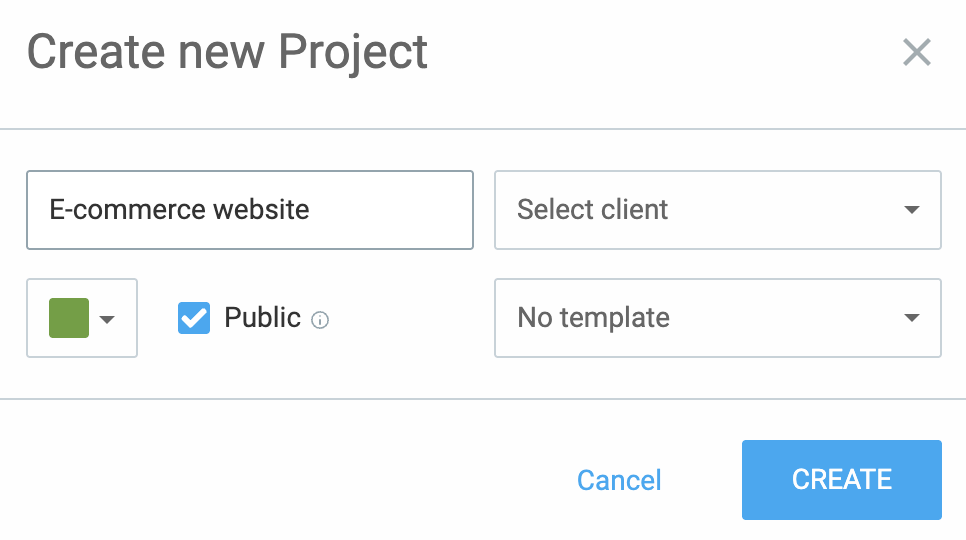The height and width of the screenshot is (540, 966).
Task: Click the arrow icon in No template
Action: coord(911,318)
